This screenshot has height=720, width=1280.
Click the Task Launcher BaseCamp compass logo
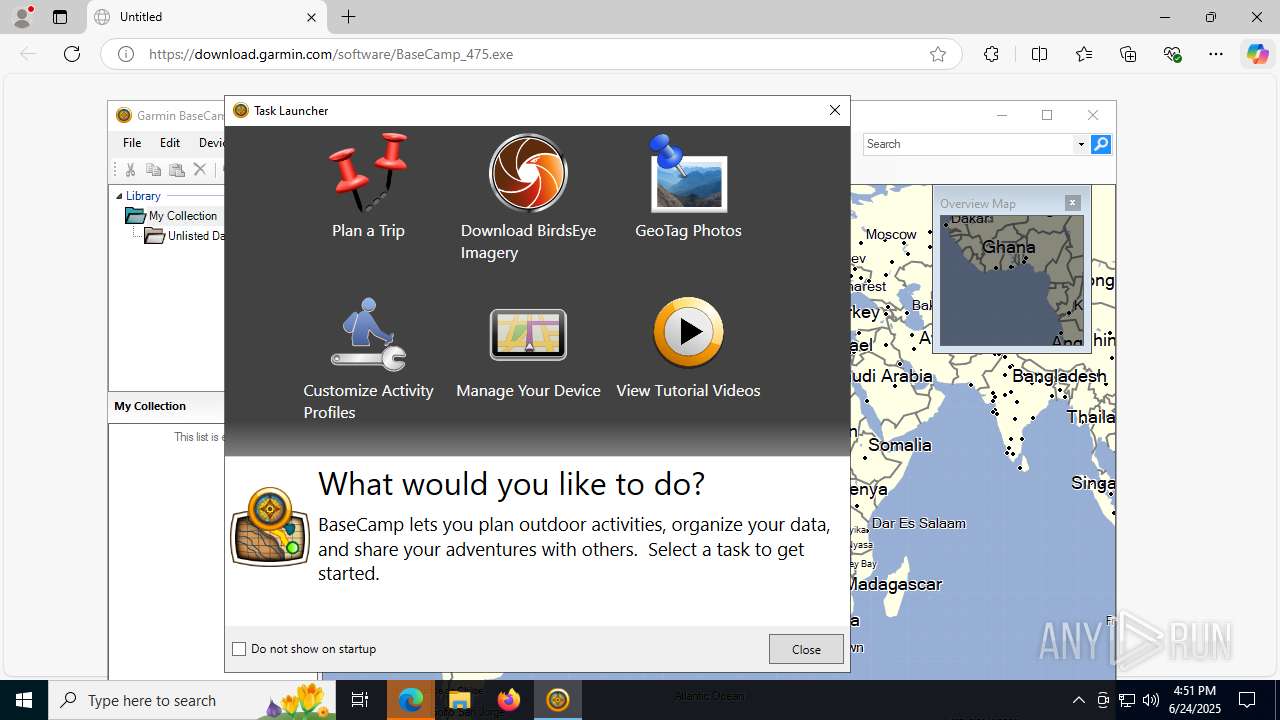[x=270, y=527]
